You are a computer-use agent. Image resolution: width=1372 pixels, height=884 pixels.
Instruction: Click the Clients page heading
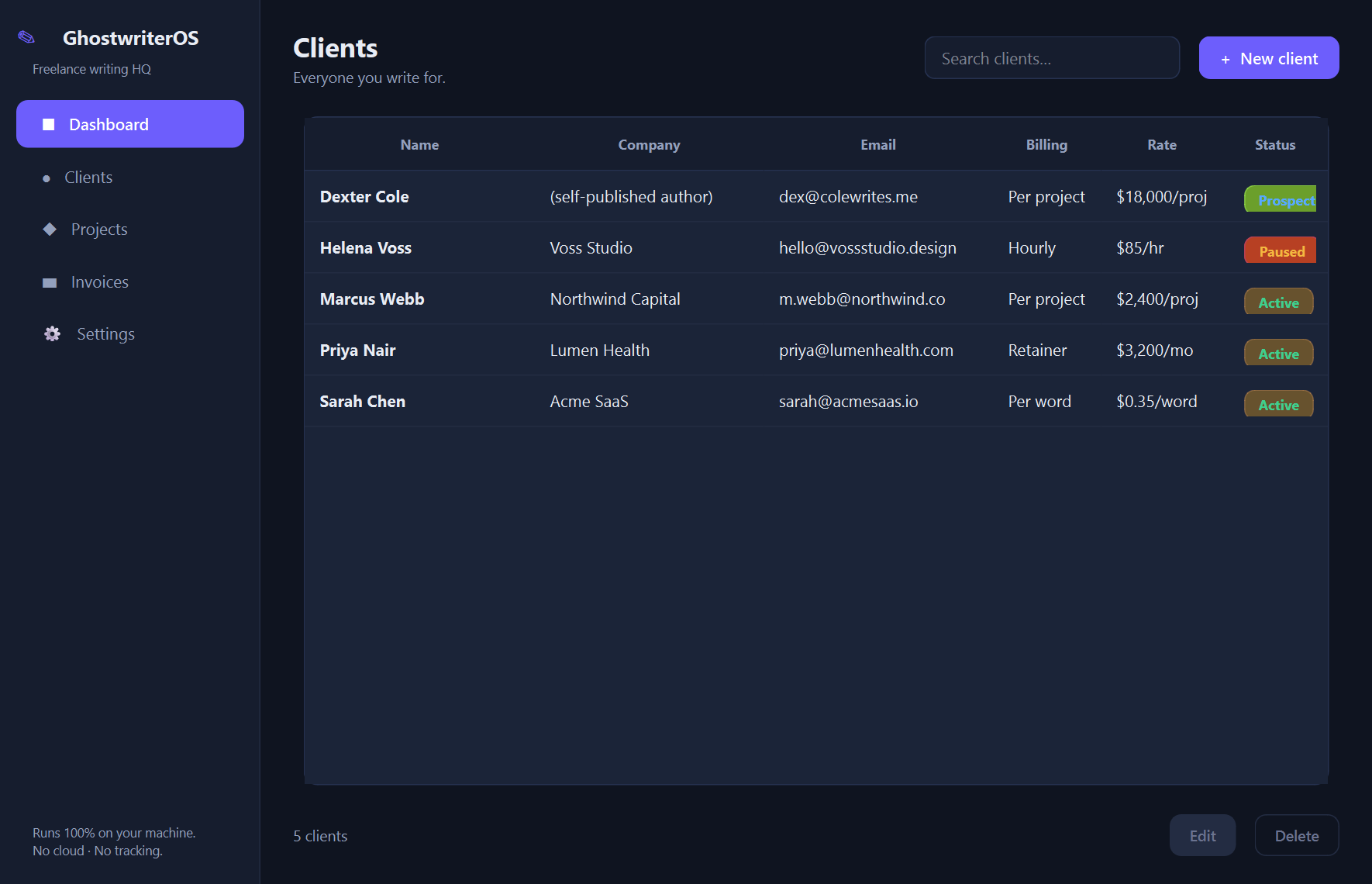pos(336,48)
